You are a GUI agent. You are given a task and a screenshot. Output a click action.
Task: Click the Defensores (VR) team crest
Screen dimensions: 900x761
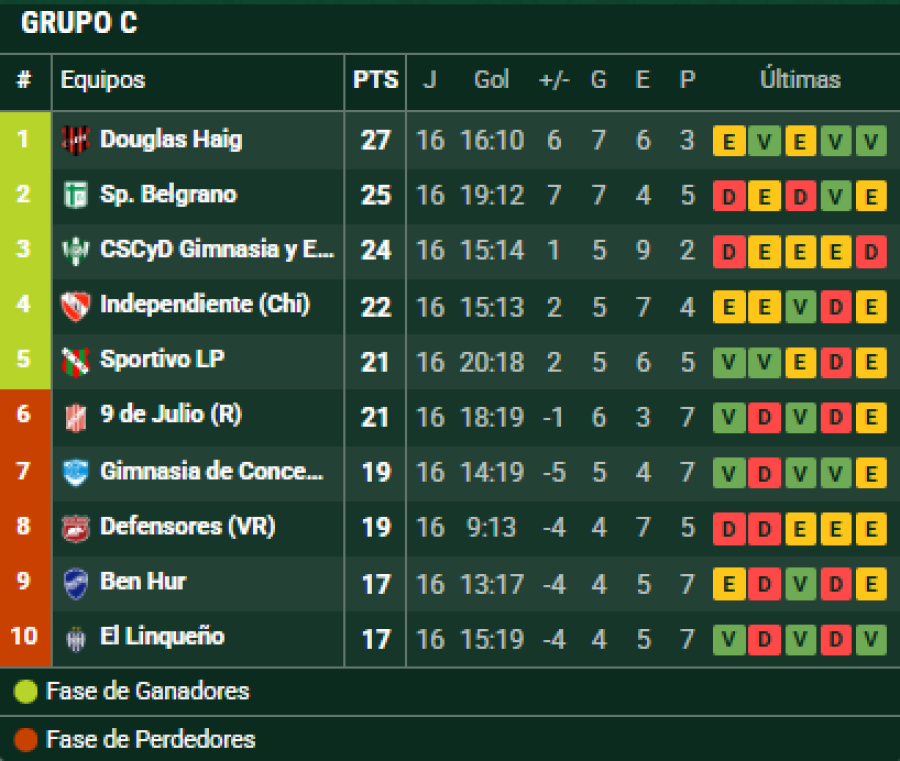point(75,527)
